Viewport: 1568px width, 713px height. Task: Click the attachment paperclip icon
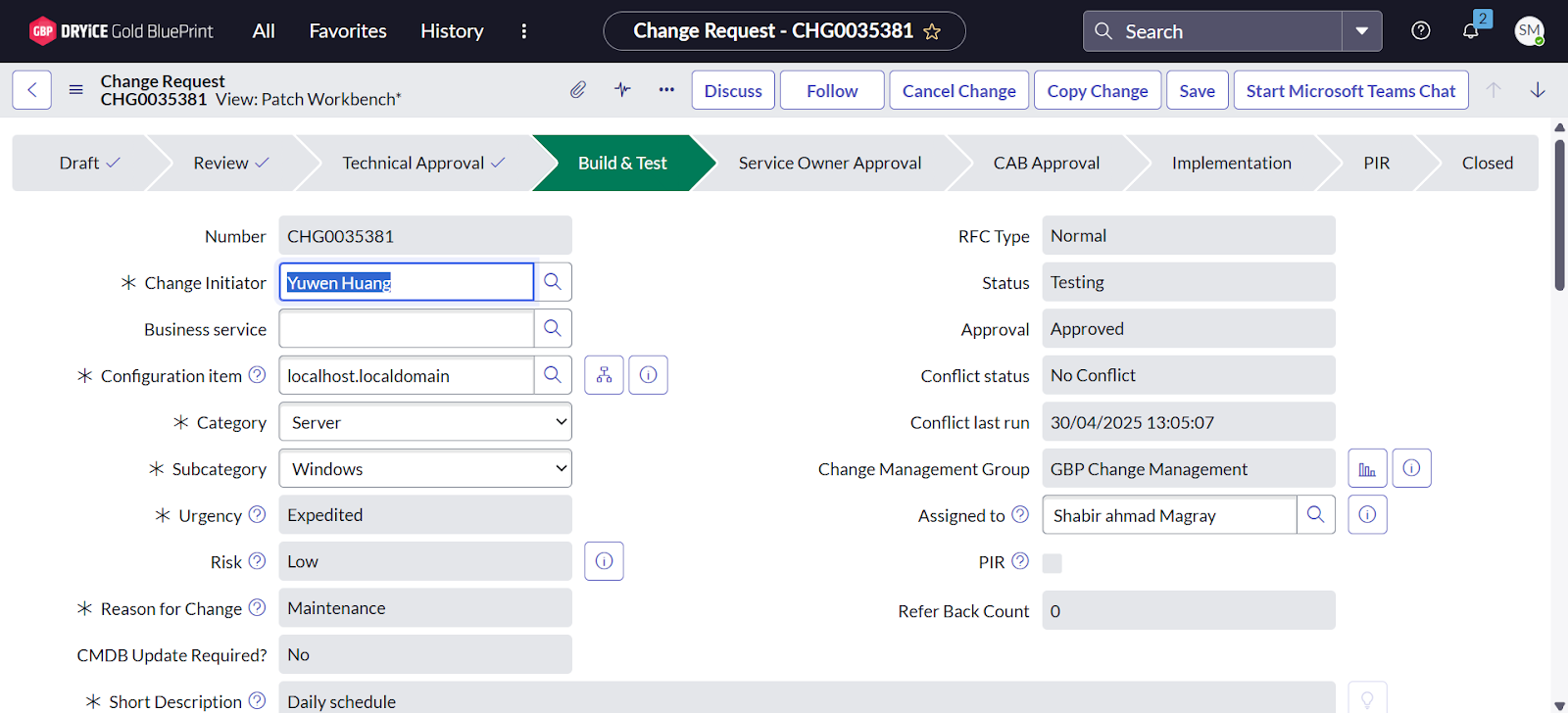point(578,90)
